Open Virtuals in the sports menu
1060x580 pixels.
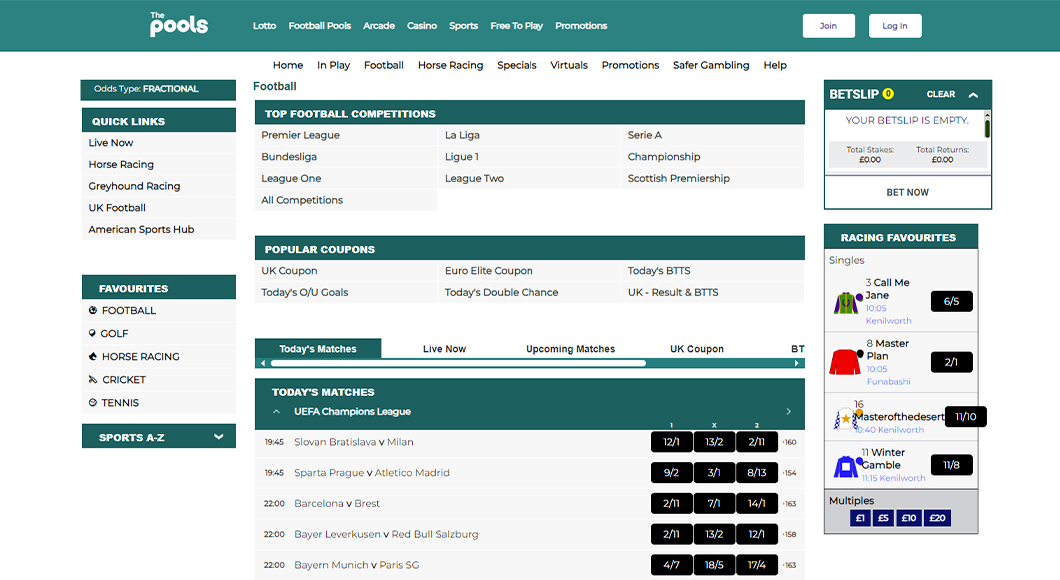(x=569, y=65)
